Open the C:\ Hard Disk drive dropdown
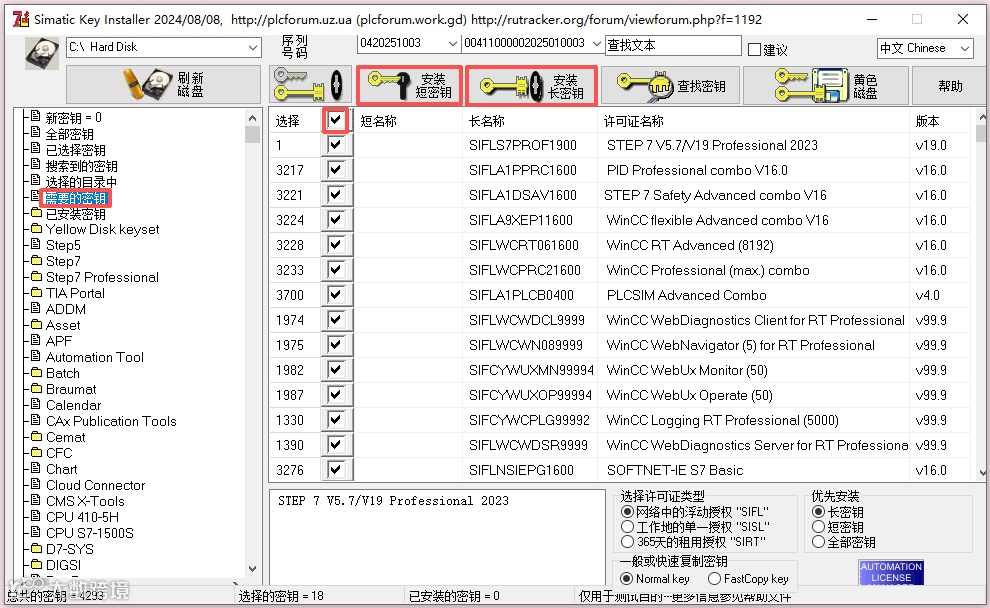Screen dimensions: 990x608 click(x=253, y=47)
